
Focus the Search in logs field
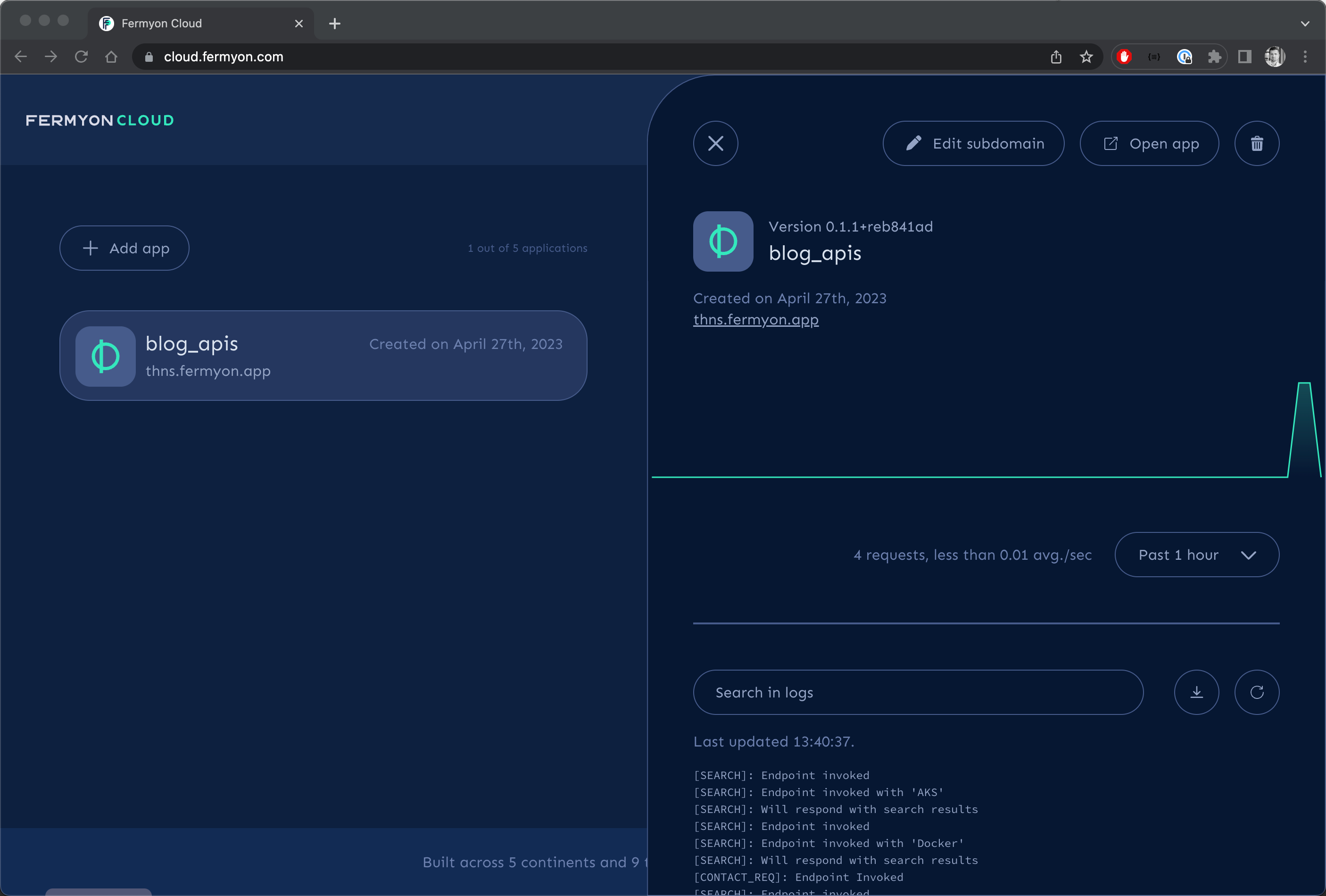[x=918, y=692]
